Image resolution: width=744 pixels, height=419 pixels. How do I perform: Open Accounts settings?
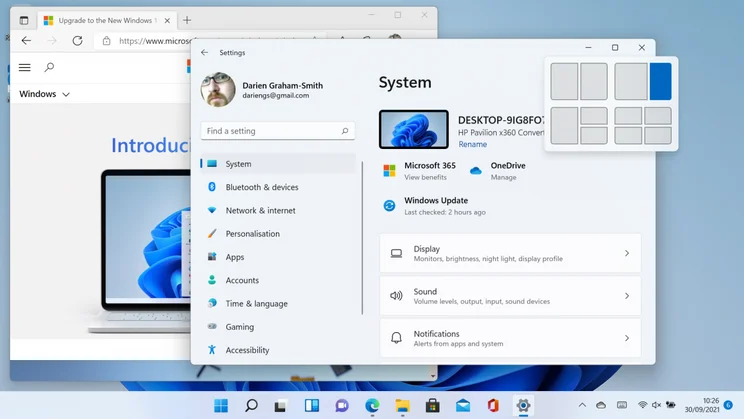[278, 280]
